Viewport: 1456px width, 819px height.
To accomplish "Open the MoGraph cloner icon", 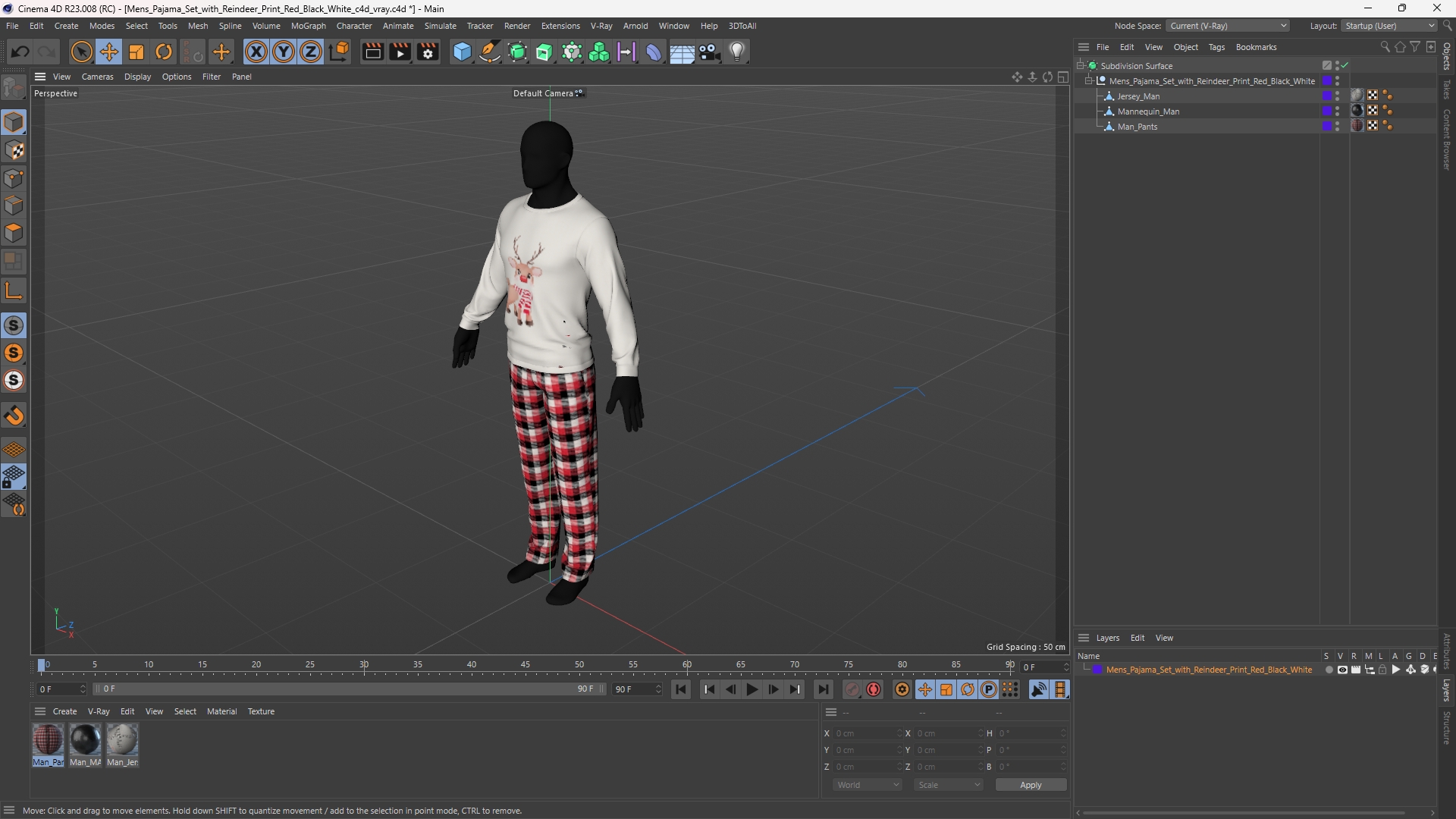I will point(599,52).
